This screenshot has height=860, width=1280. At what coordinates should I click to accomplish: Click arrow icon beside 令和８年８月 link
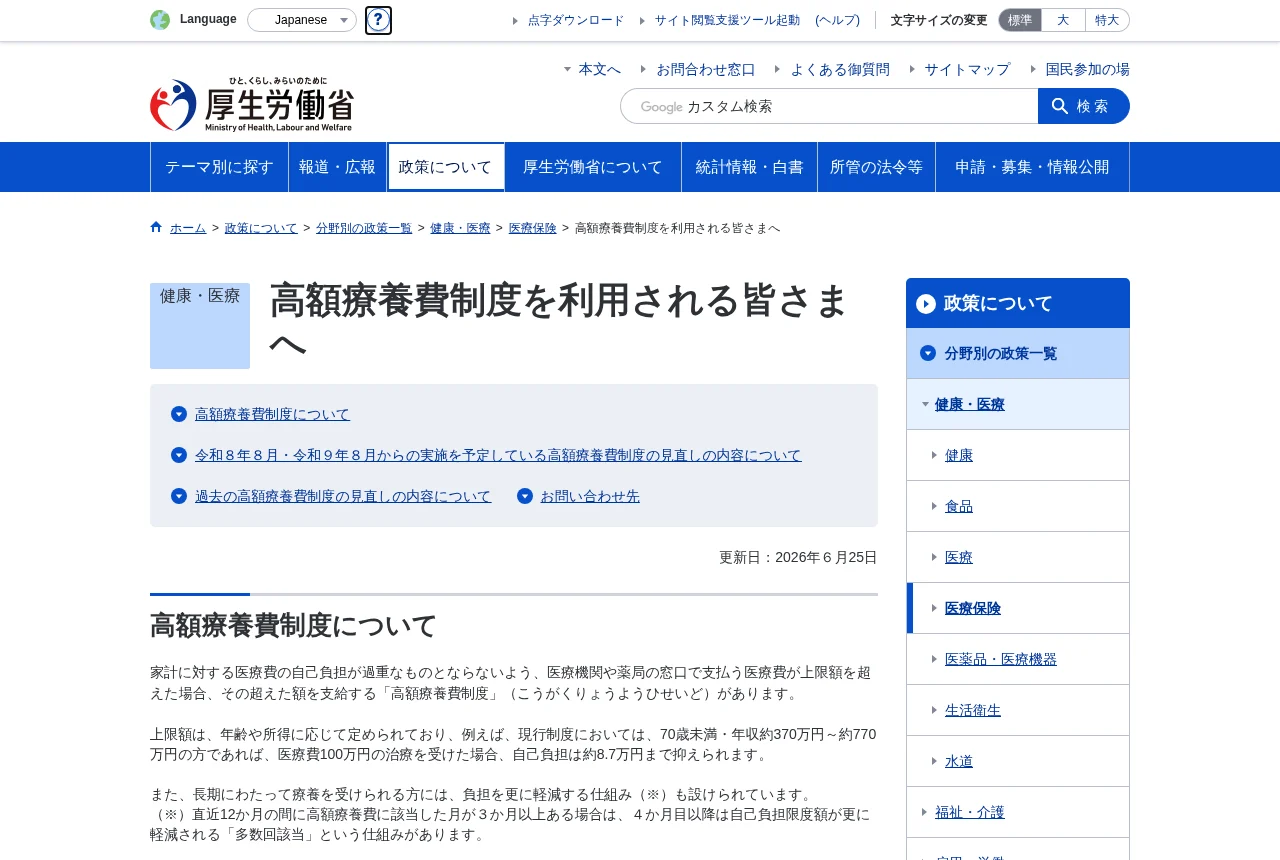[x=179, y=455]
